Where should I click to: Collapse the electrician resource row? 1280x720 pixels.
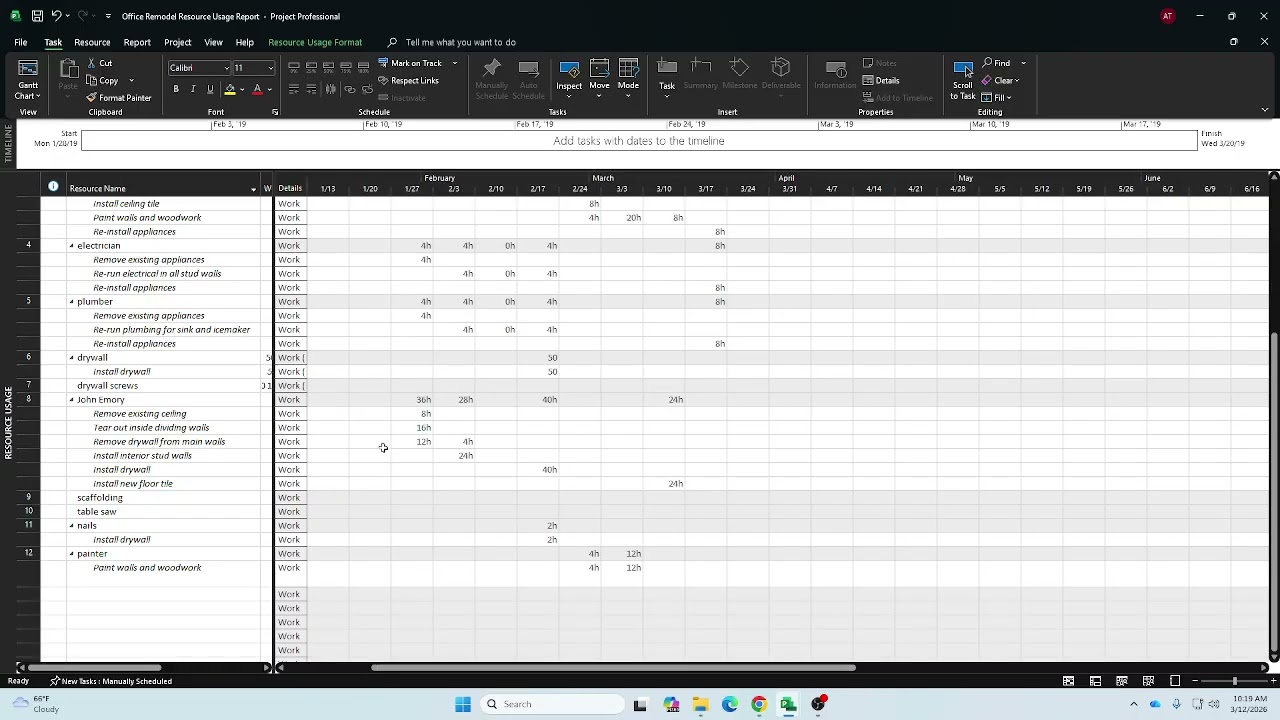pyautogui.click(x=72, y=245)
